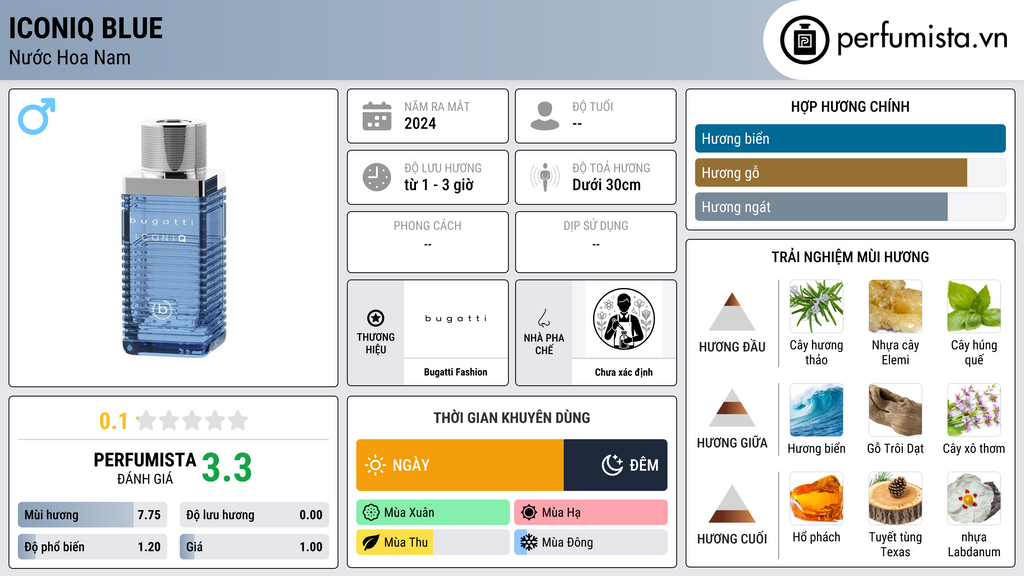Image resolution: width=1024 pixels, height=576 pixels.
Task: Click the Hương cuối pyramid icon
Action: pos(732,504)
